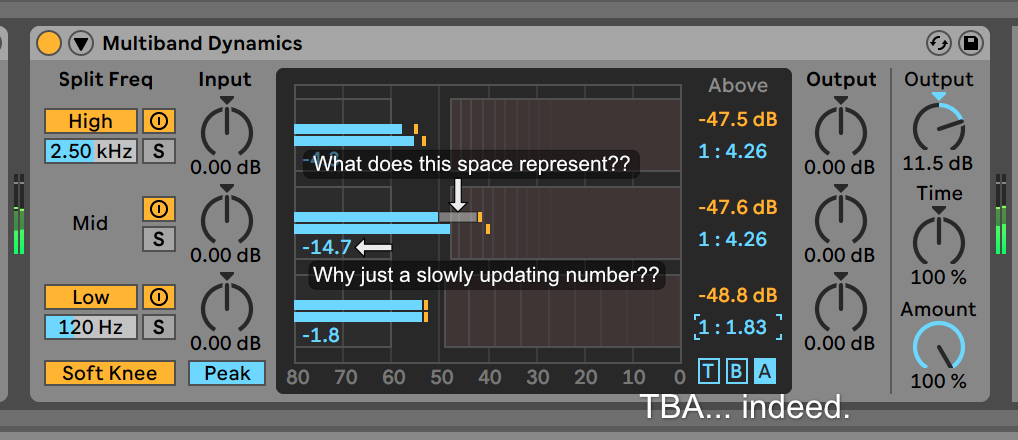Toggle the Multiband Dynamics device activator
This screenshot has height=440, width=1018.
pyautogui.click(x=49, y=43)
